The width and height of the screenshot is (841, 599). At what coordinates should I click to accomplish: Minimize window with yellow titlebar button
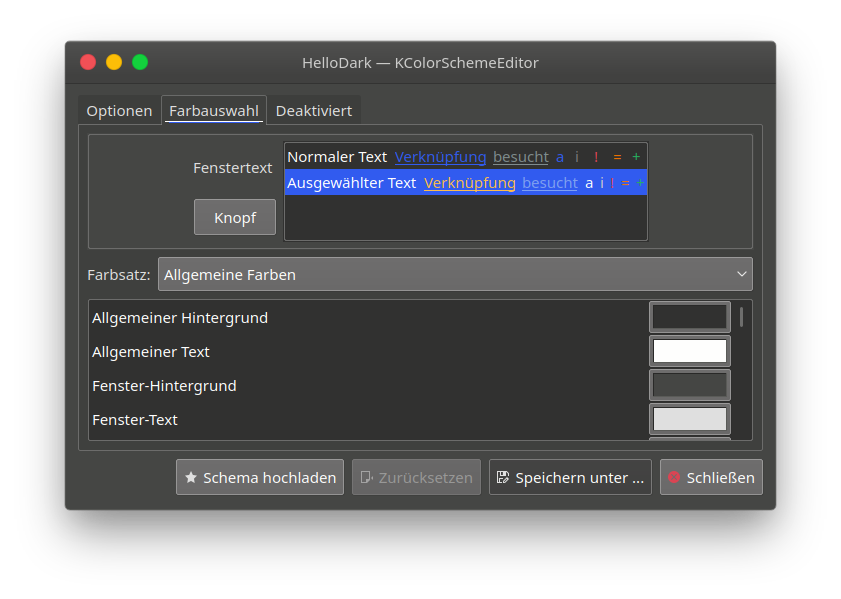[114, 62]
